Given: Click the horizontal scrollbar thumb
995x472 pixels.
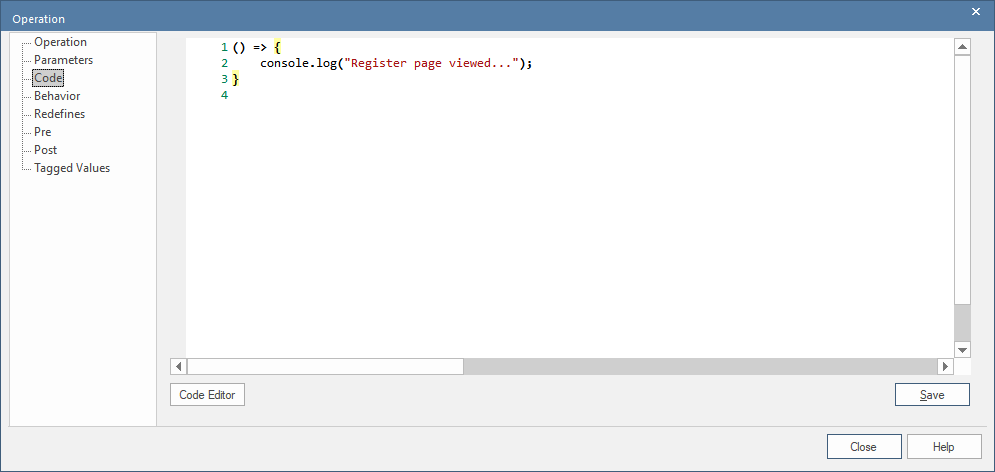Looking at the screenshot, I should (x=326, y=366).
